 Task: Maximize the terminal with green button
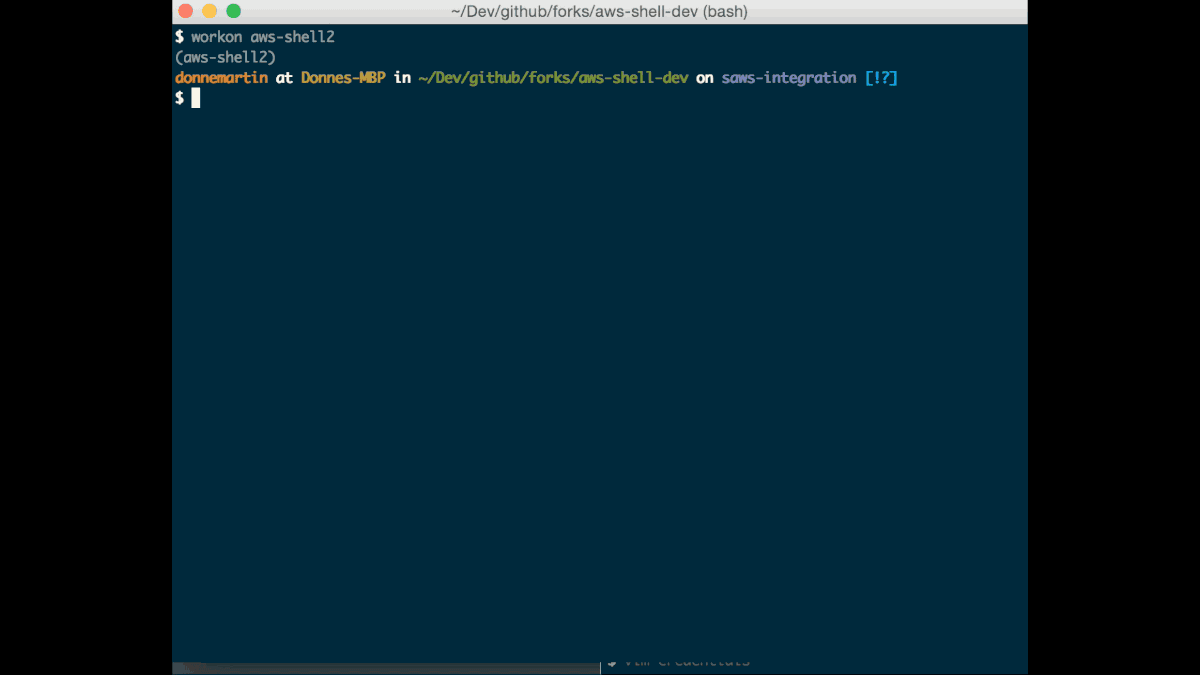click(234, 11)
